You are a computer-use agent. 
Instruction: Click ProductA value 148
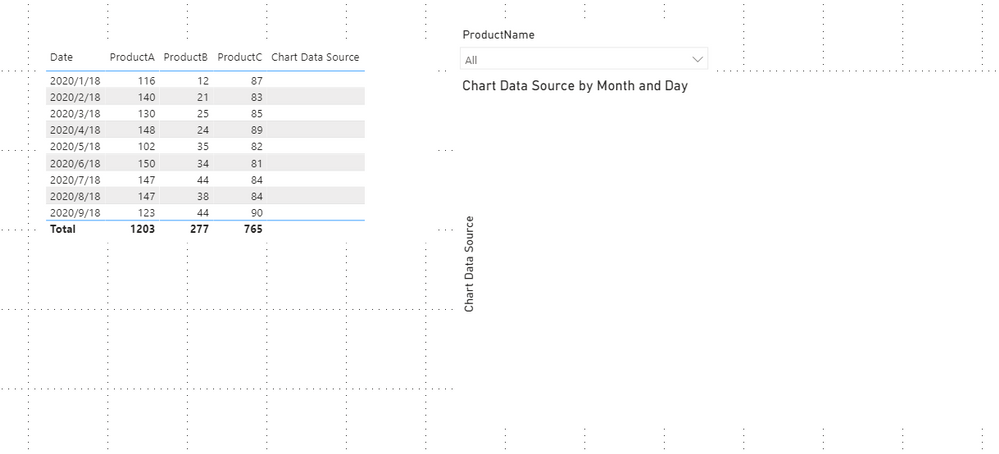tap(147, 131)
